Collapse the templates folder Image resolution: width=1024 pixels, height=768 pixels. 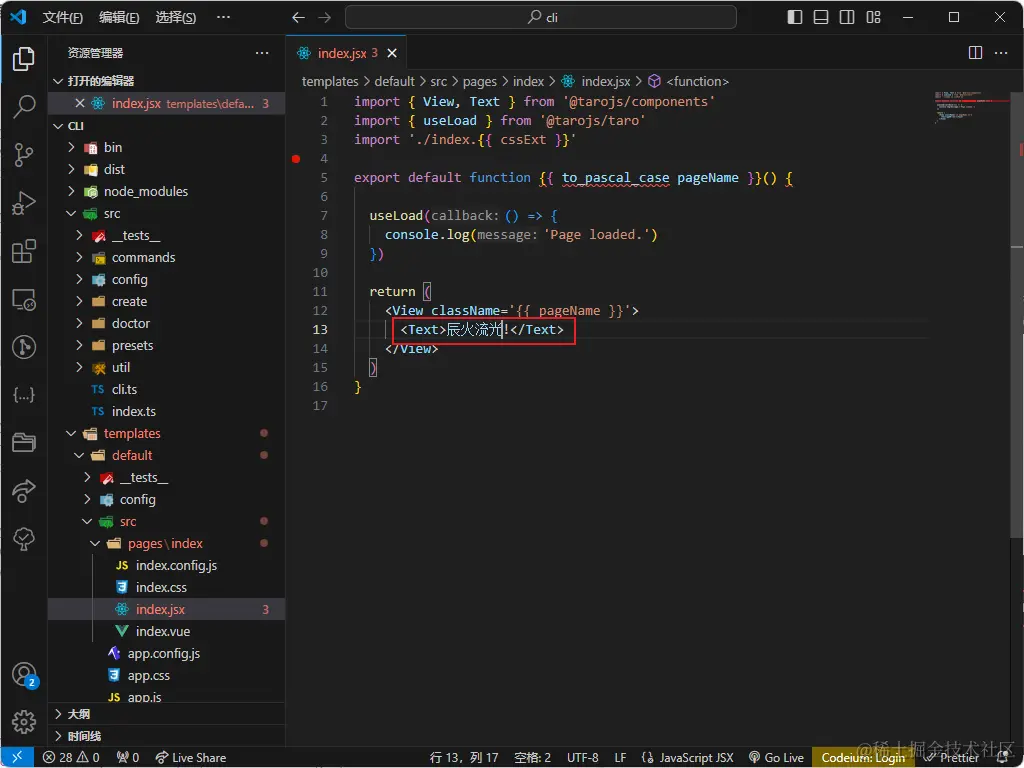[132, 433]
